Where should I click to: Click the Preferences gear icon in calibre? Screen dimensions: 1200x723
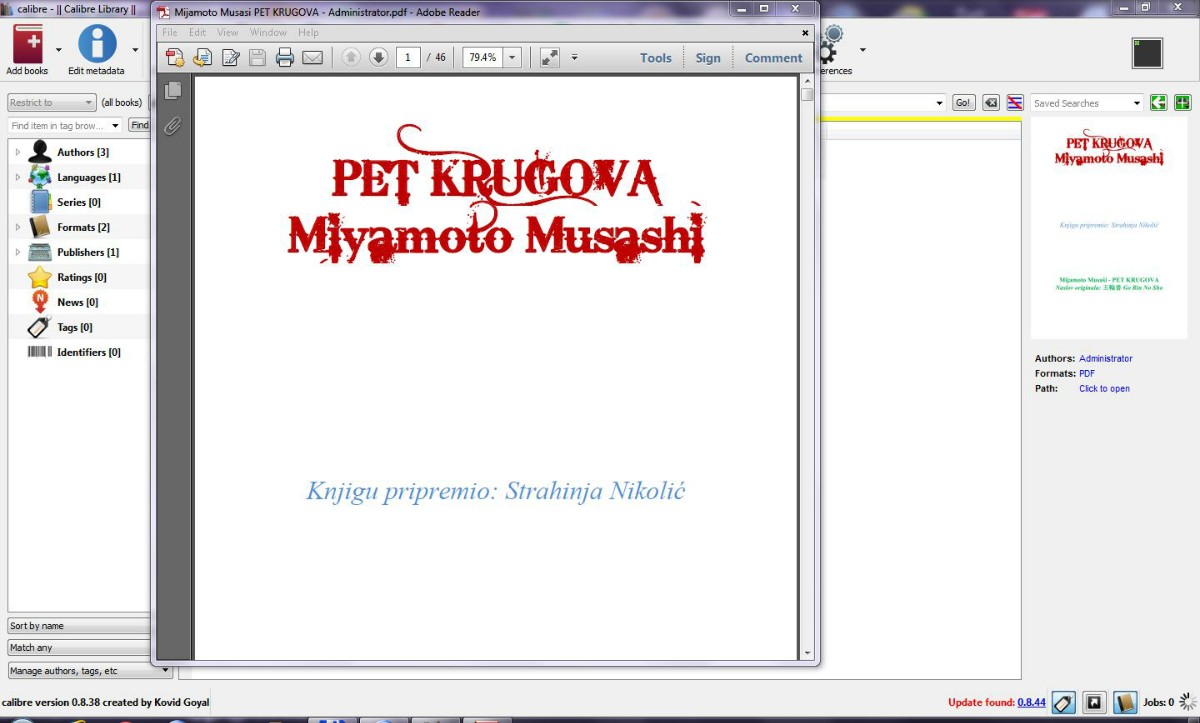tap(831, 45)
